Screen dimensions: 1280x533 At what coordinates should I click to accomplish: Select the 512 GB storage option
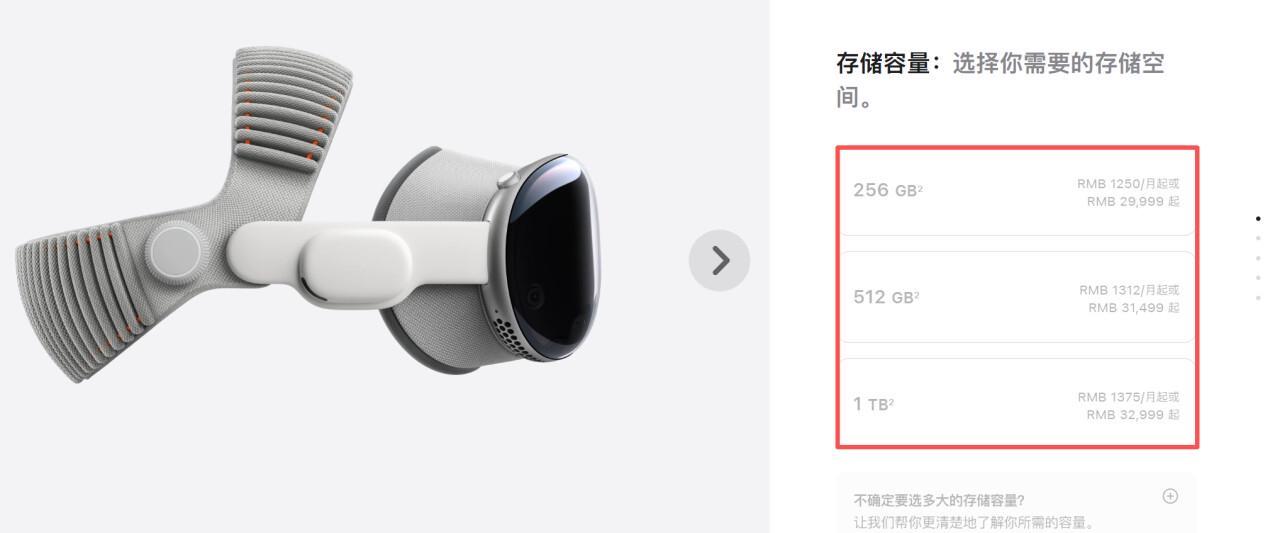pos(1016,298)
